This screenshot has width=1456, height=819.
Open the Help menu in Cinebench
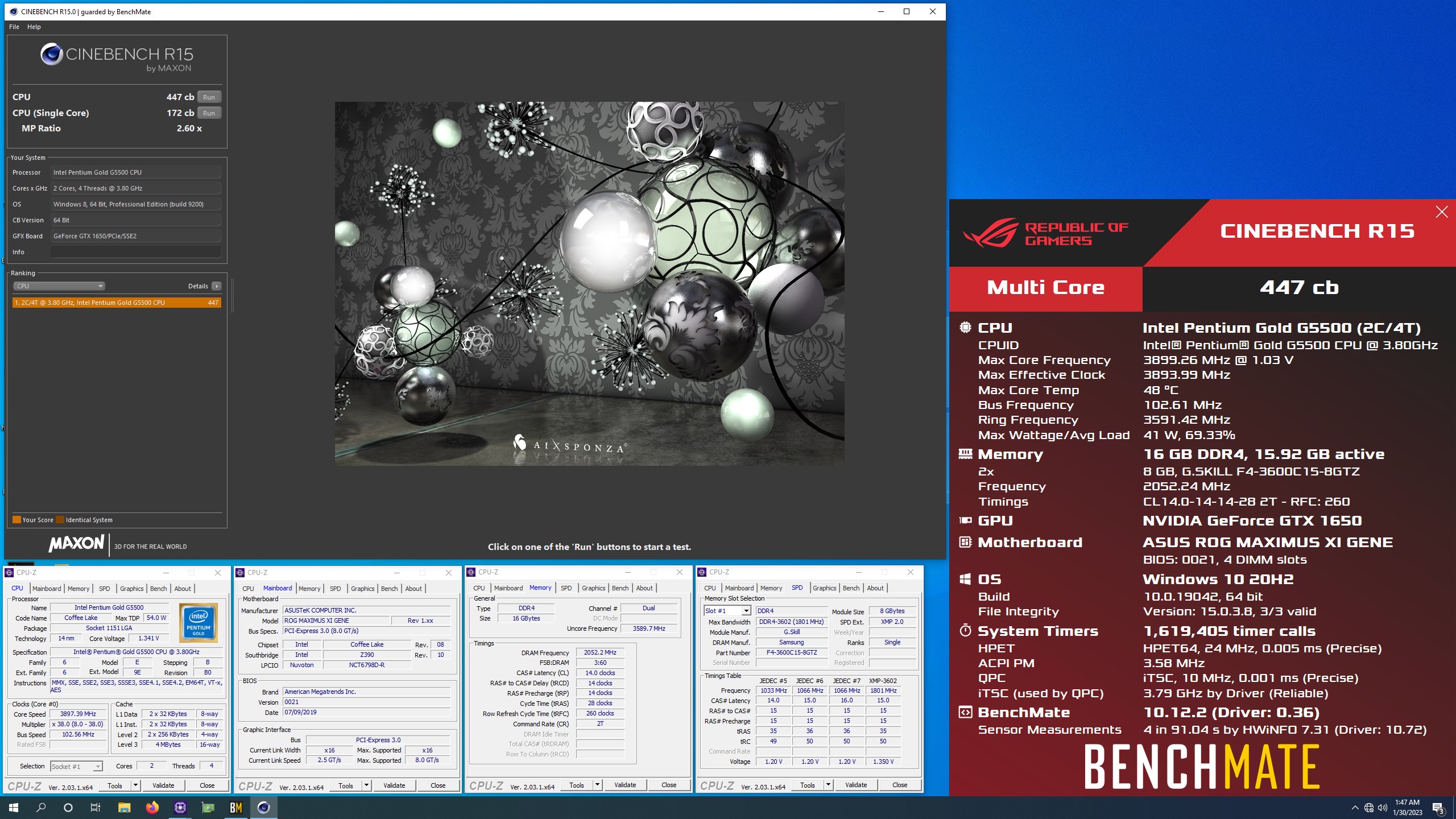34,27
